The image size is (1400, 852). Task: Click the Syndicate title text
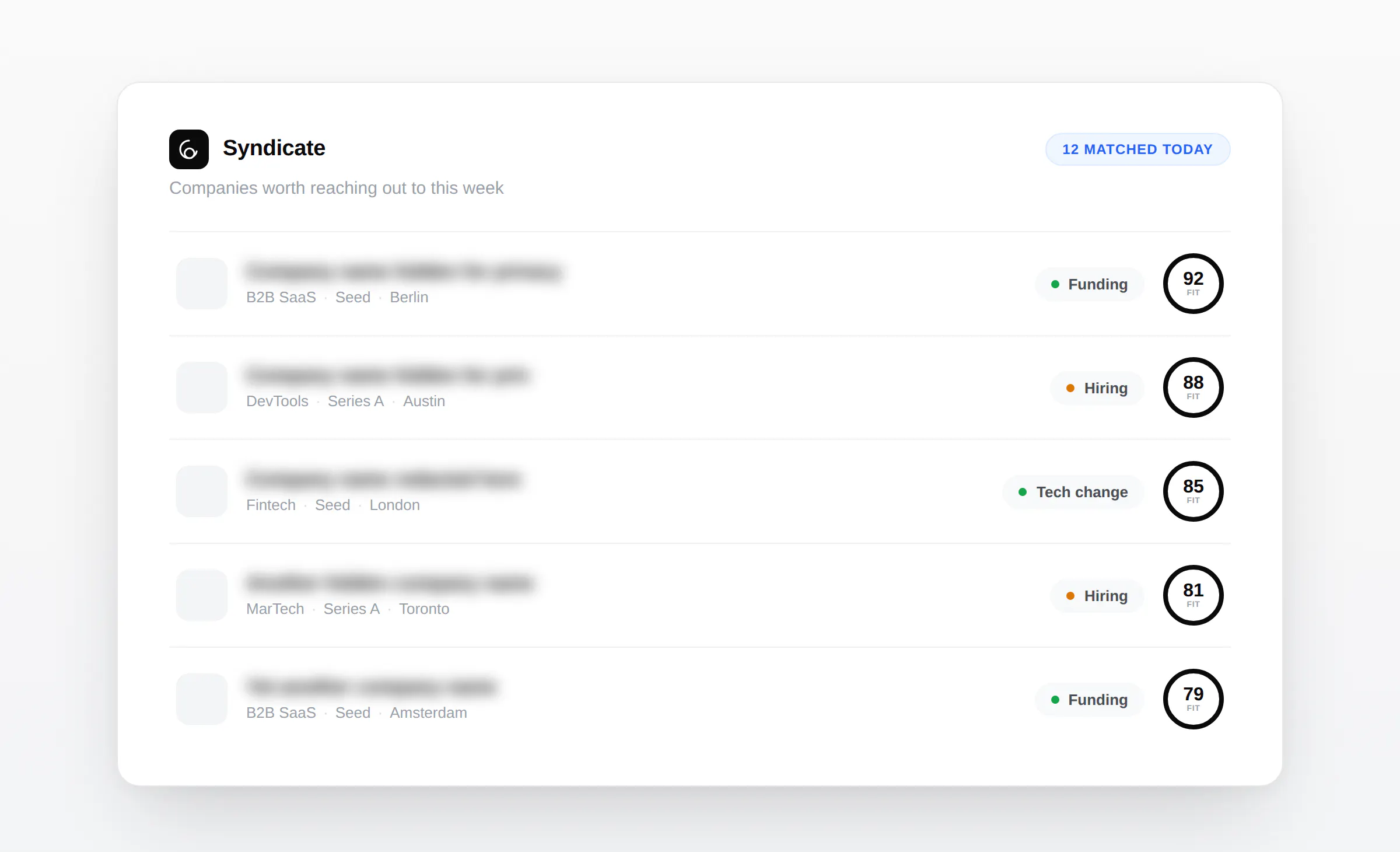(x=274, y=148)
